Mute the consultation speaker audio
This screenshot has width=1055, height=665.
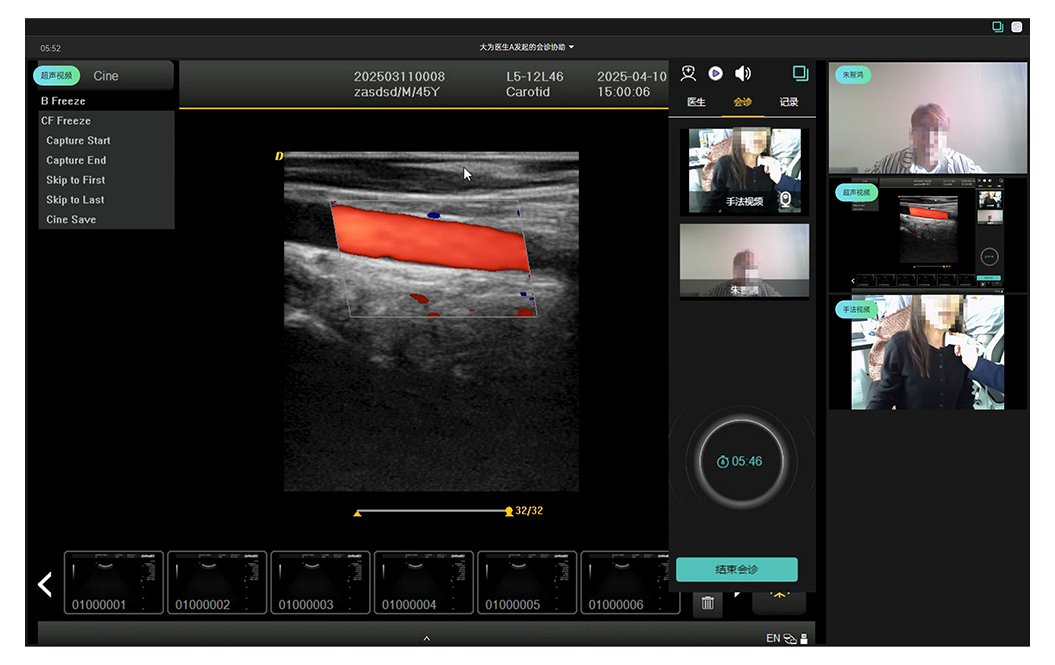point(743,73)
